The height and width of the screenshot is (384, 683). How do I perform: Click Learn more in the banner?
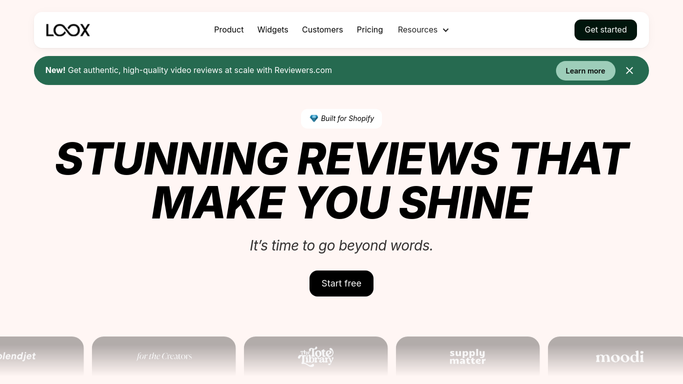[x=585, y=71]
